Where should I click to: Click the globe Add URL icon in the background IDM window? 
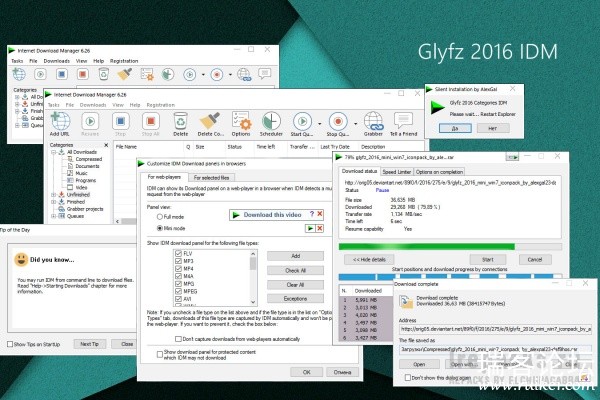[19, 74]
